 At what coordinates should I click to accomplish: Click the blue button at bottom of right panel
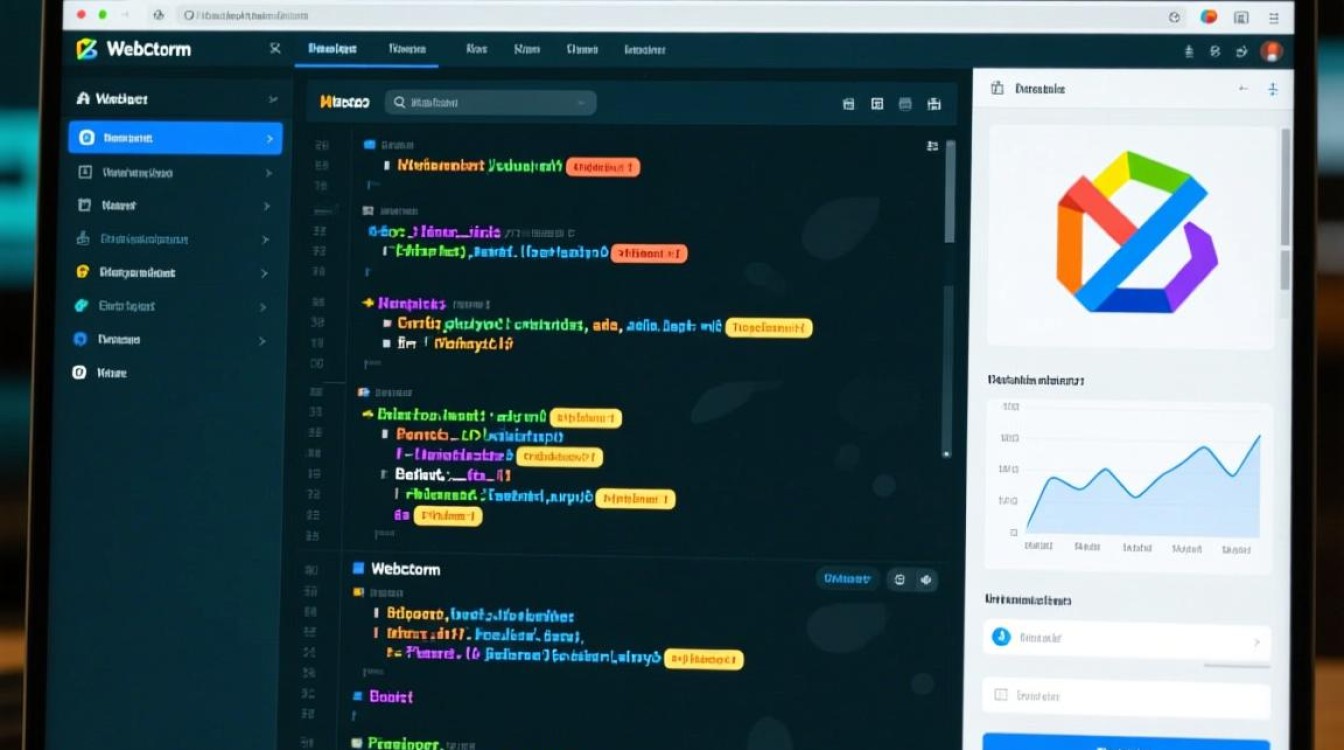(x=1126, y=741)
